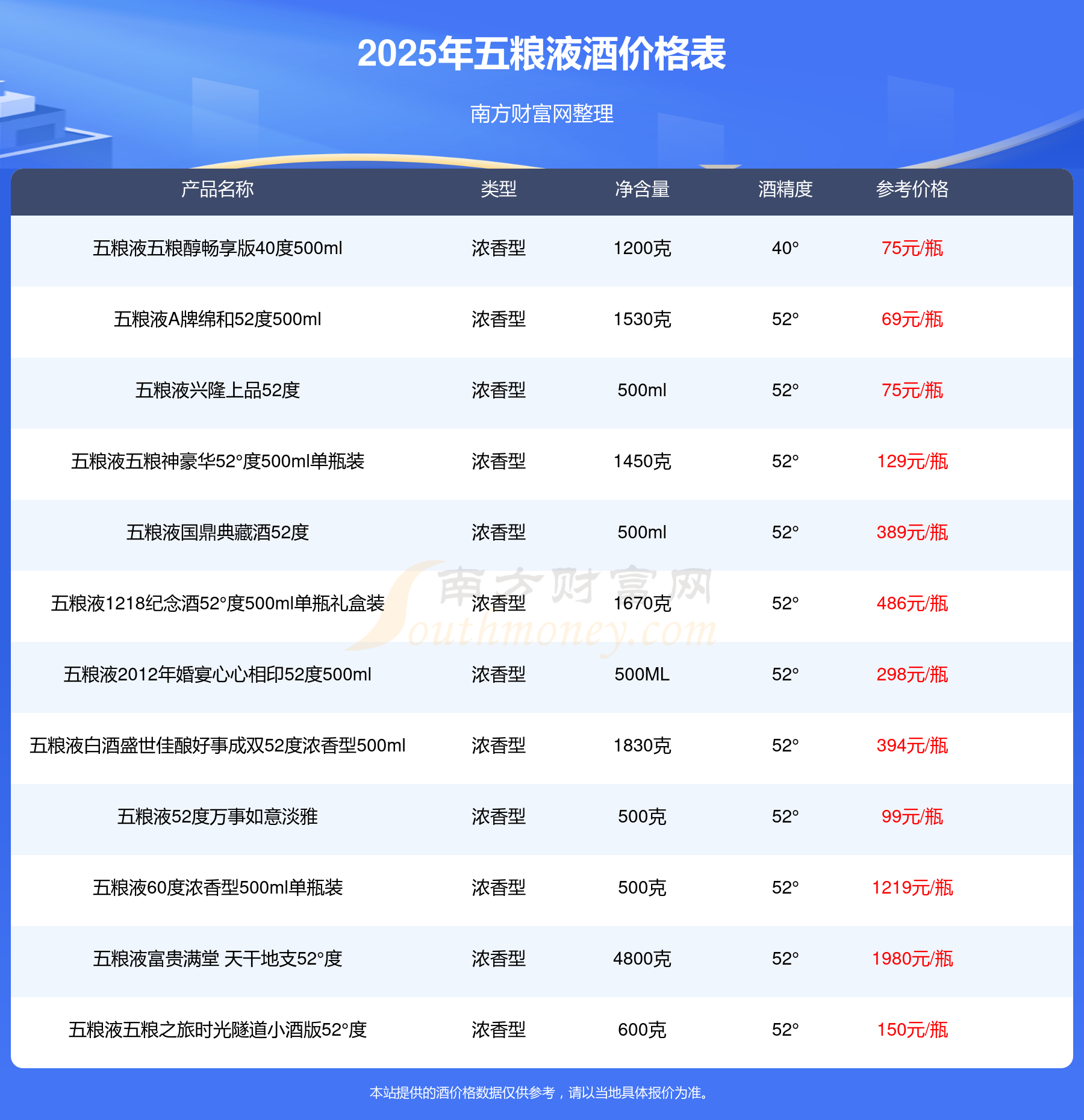Click product name "五粮液52度万事如意淡雅"
The width and height of the screenshot is (1084, 1120).
tap(217, 817)
